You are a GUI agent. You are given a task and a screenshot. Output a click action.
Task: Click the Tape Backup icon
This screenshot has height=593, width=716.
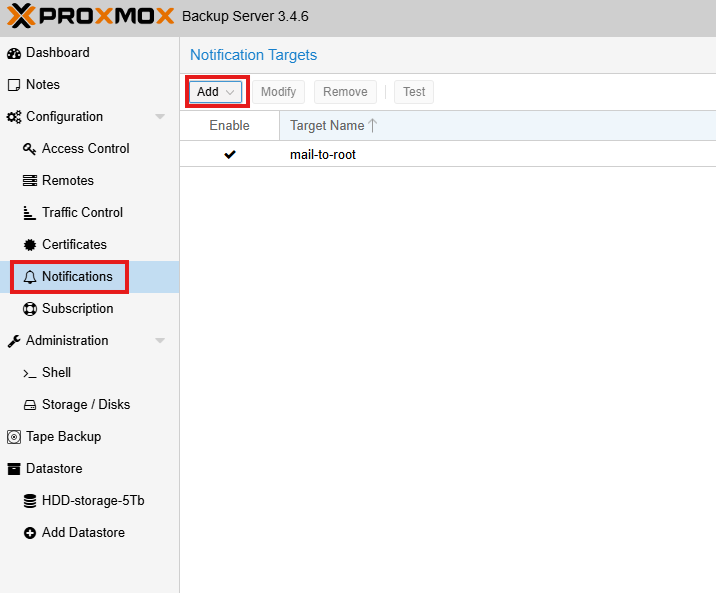[x=14, y=437]
